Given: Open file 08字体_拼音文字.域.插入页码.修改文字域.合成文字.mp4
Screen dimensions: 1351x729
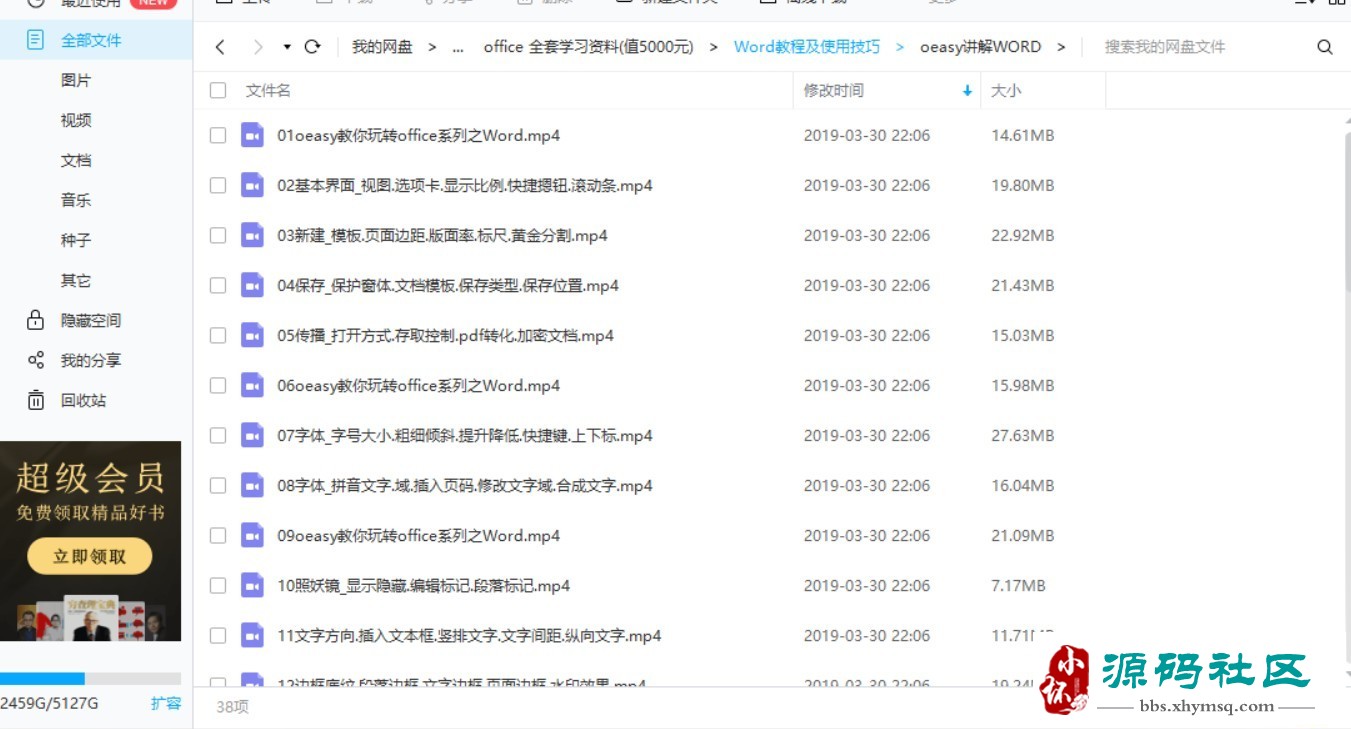Looking at the screenshot, I should (465, 485).
